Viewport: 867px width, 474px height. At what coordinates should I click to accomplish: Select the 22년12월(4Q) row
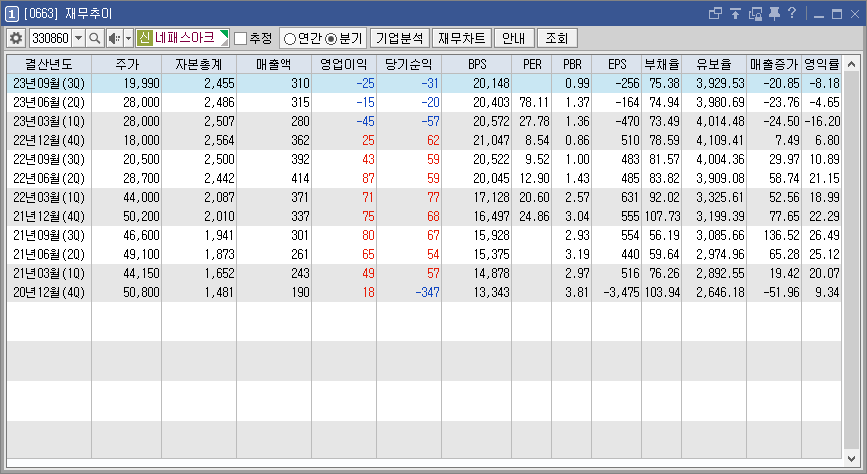(424, 140)
